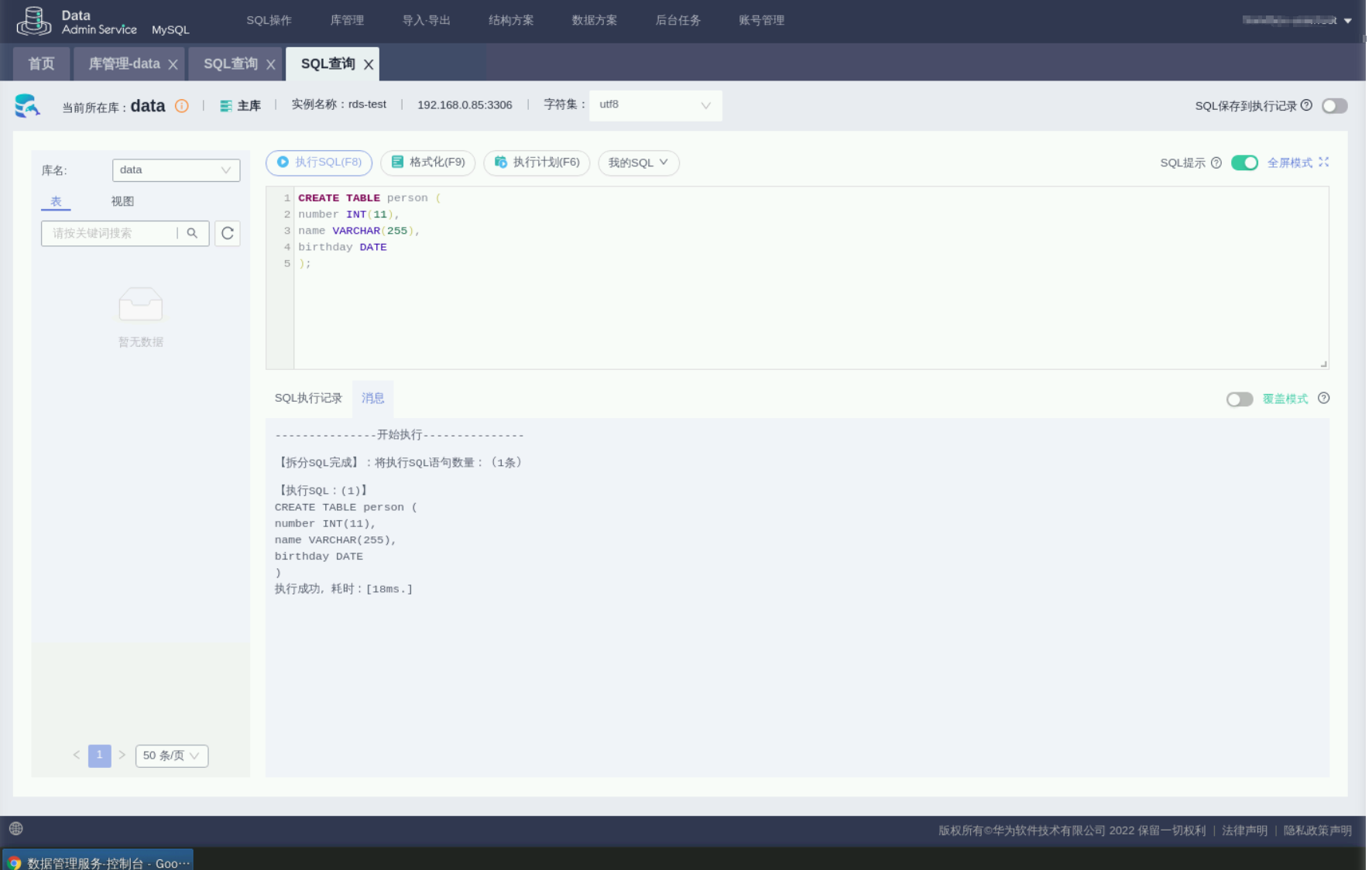Open help icon next to SQL提示
The height and width of the screenshot is (870, 1372).
click(x=1216, y=163)
